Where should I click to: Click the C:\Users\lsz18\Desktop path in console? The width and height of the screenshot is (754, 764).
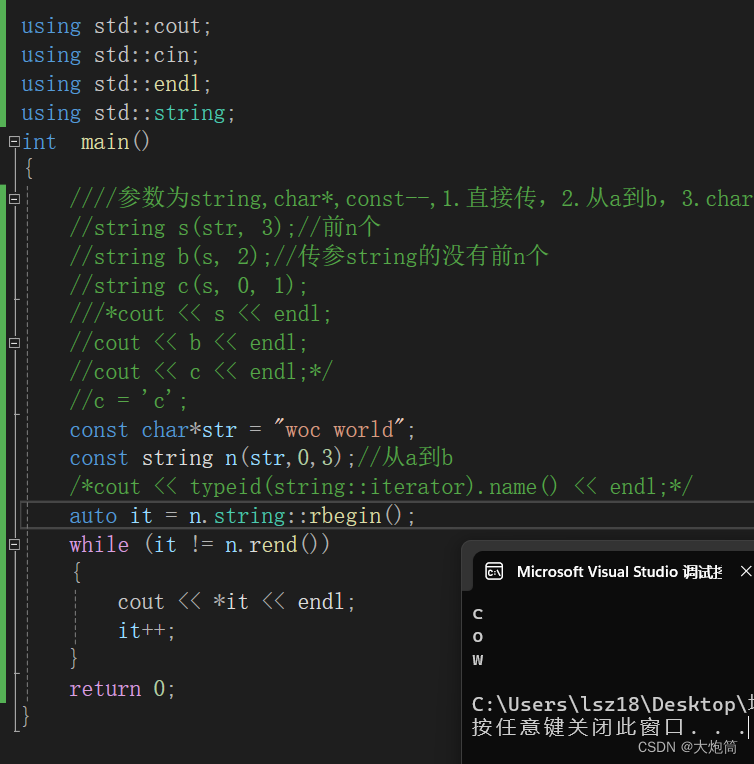pyautogui.click(x=609, y=704)
